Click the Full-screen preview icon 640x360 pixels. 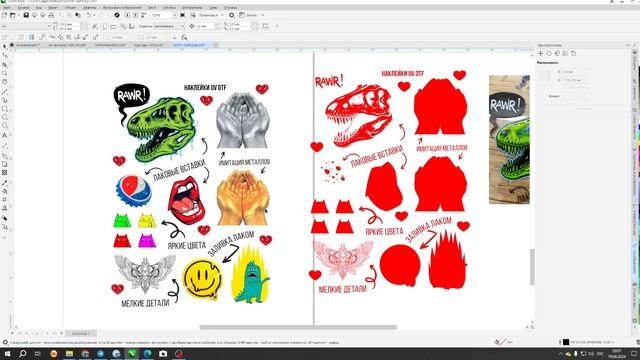(x=182, y=15)
